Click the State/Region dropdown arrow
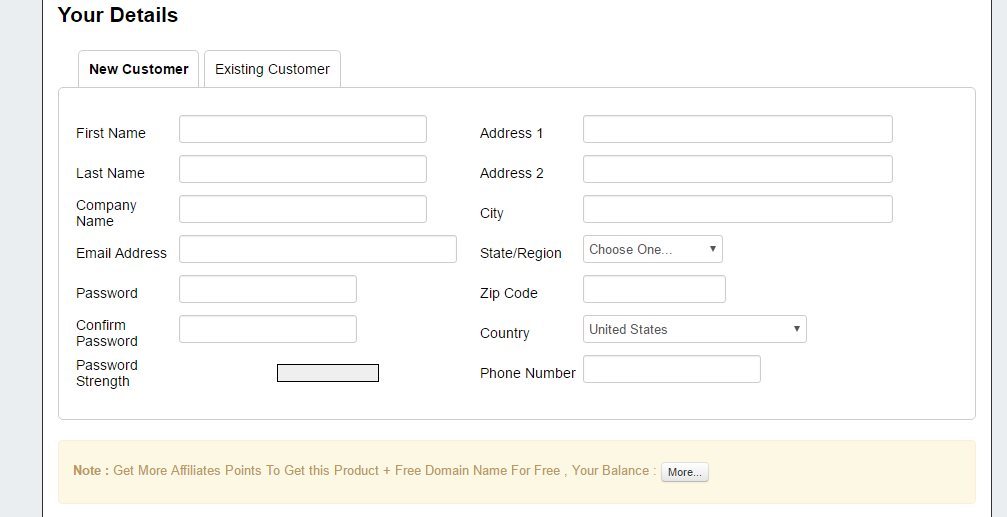This screenshot has width=1007, height=517. click(712, 249)
